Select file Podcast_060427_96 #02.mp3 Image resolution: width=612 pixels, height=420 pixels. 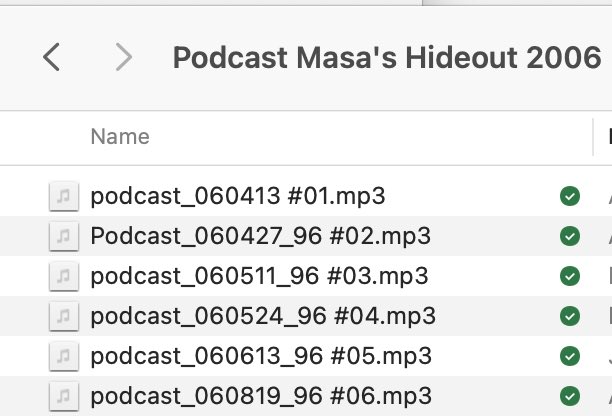tap(261, 236)
